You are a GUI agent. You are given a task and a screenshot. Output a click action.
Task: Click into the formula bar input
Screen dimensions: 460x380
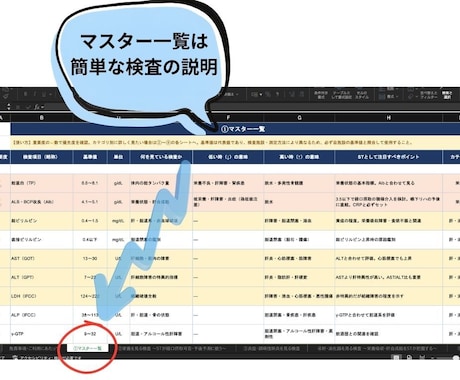point(333,107)
